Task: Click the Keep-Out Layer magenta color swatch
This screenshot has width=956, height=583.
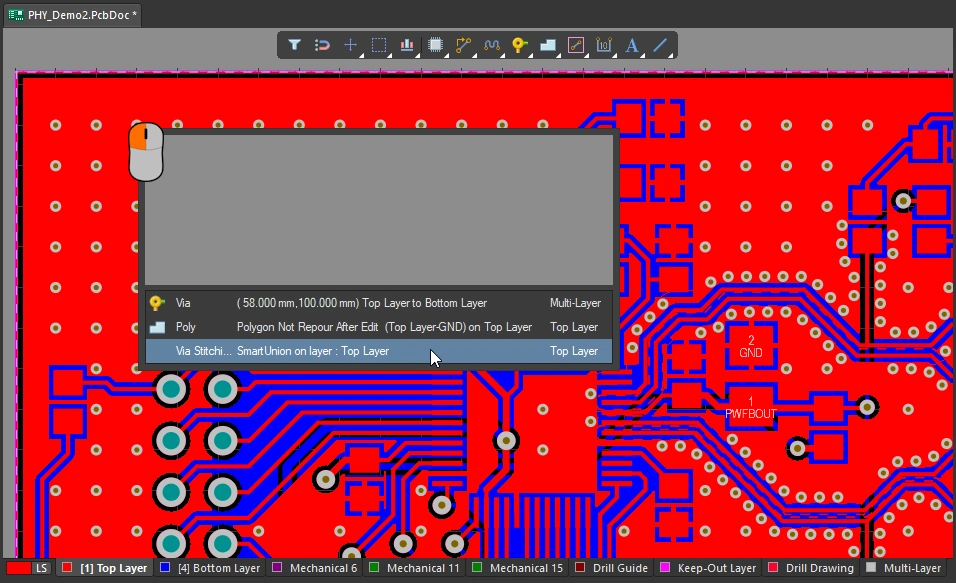Action: tap(663, 568)
